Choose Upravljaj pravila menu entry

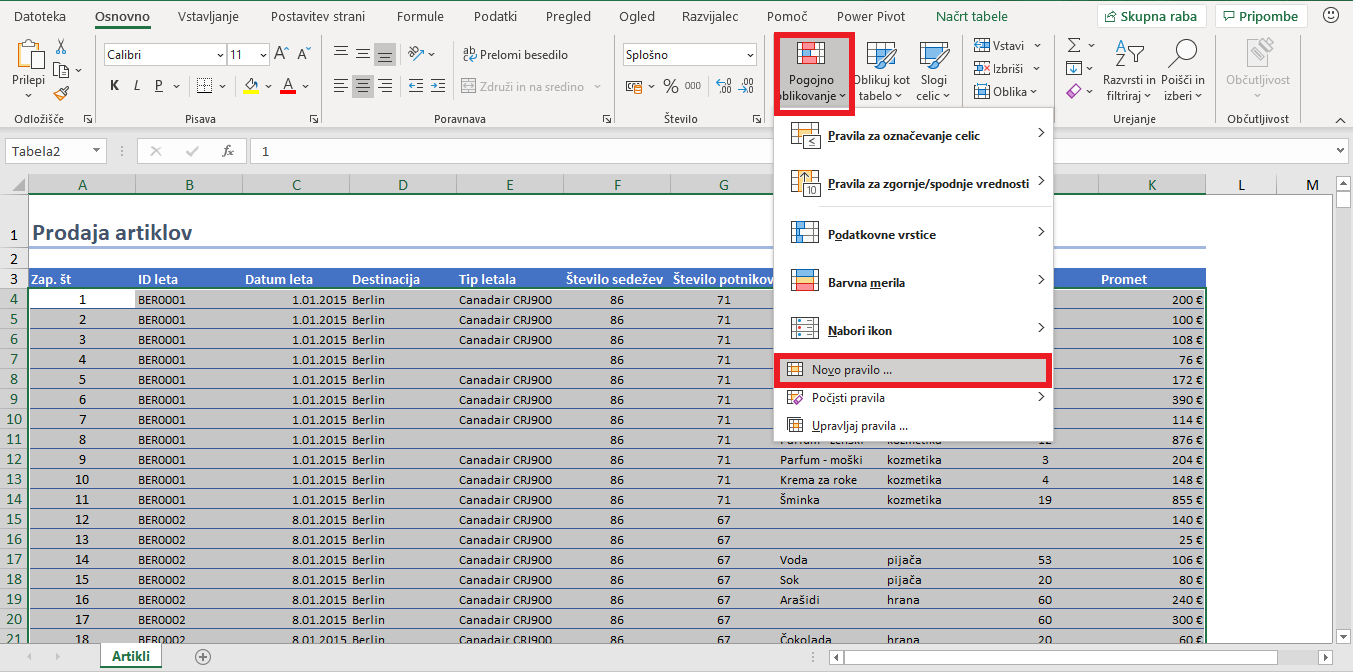click(x=915, y=426)
